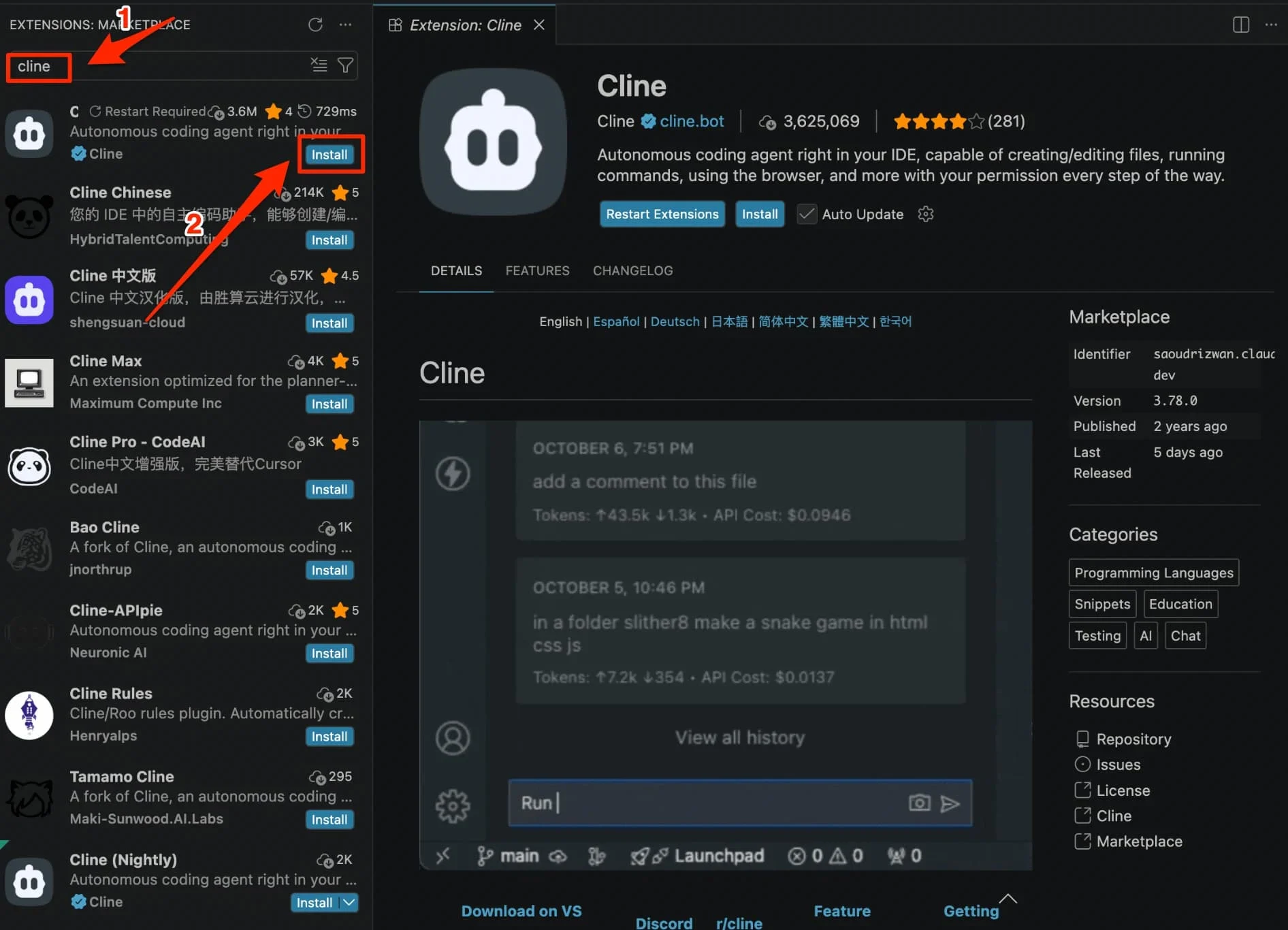Expand the Cline (Nightly) Install dropdown arrow
1288x930 pixels.
point(349,902)
